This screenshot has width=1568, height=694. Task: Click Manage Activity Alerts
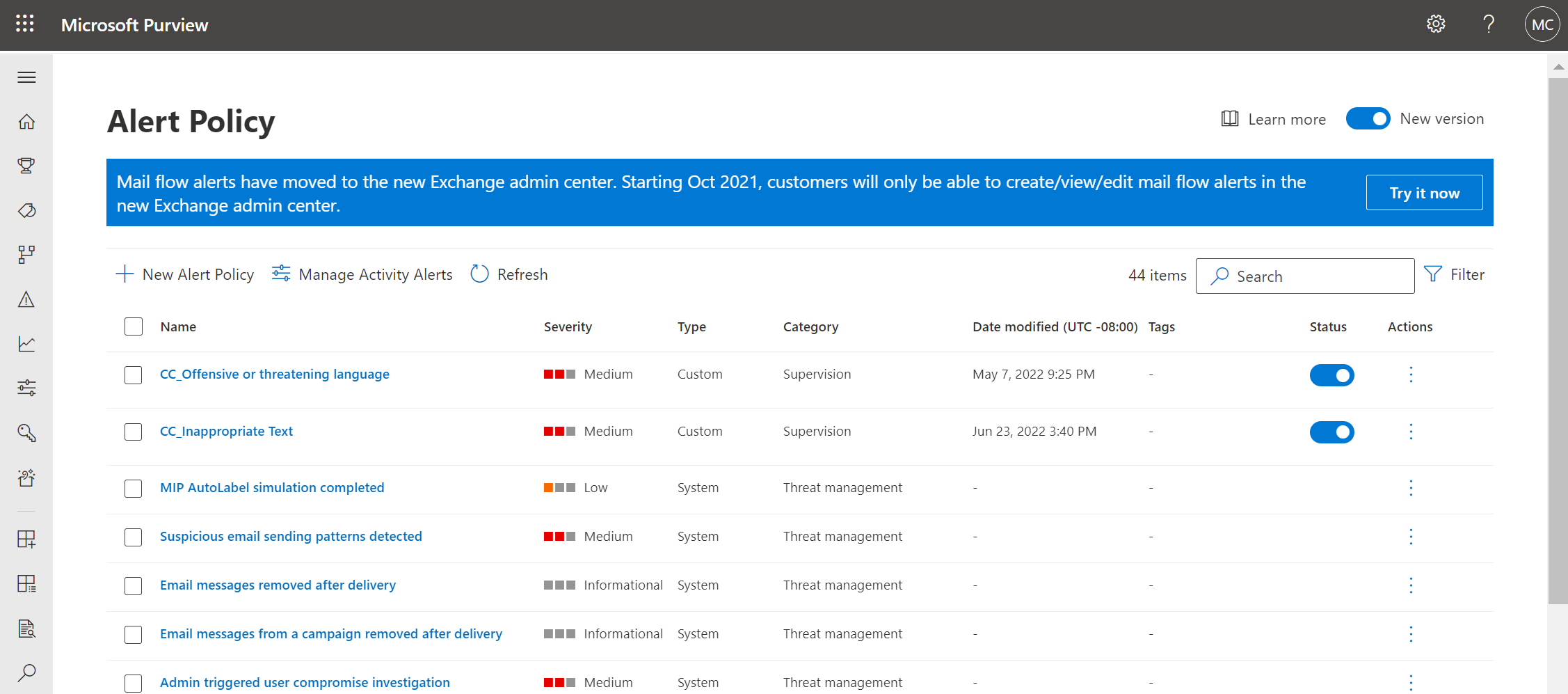coord(362,274)
